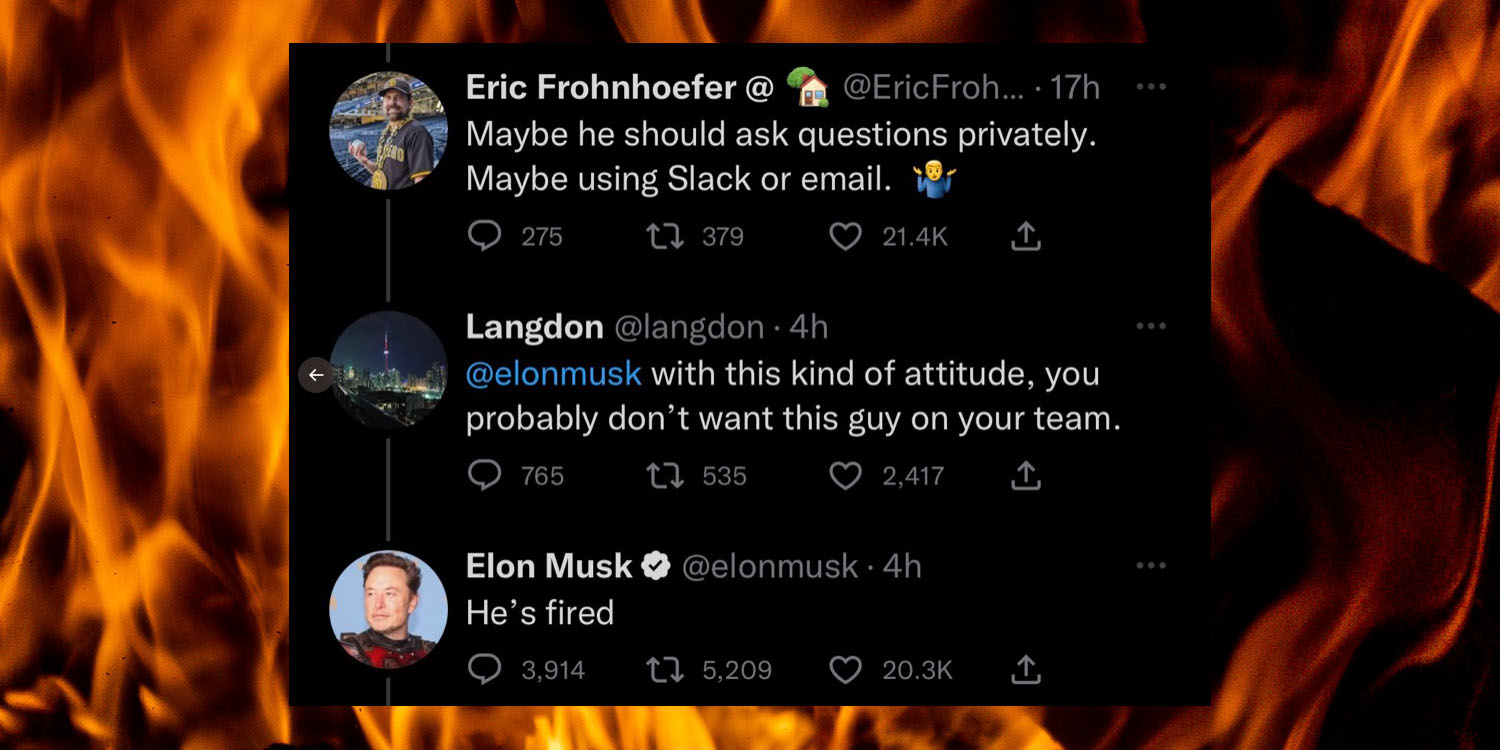
Task: Like Elon Musk's 'He's fired' tweet
Action: click(846, 670)
